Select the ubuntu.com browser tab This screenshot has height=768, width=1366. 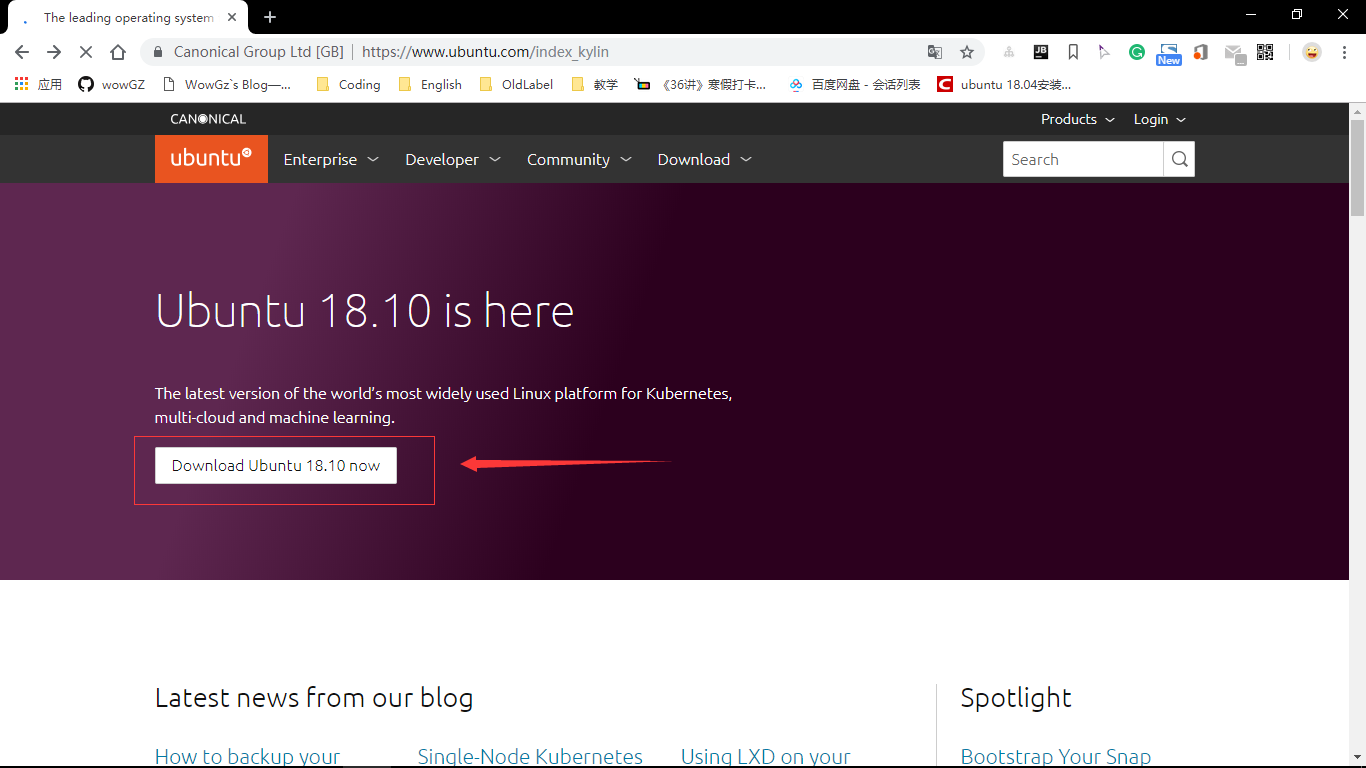(x=128, y=18)
